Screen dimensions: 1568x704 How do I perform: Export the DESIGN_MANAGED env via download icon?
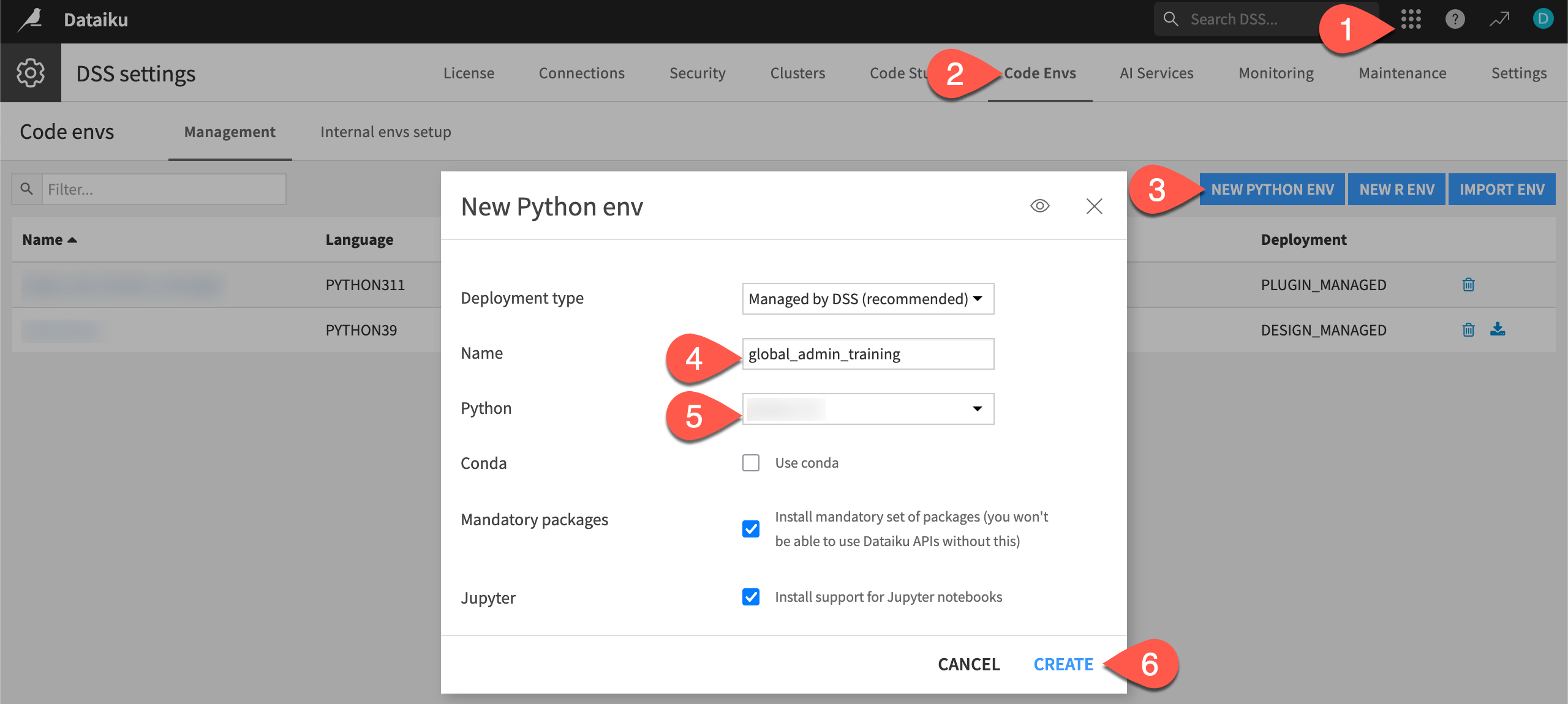(1498, 329)
